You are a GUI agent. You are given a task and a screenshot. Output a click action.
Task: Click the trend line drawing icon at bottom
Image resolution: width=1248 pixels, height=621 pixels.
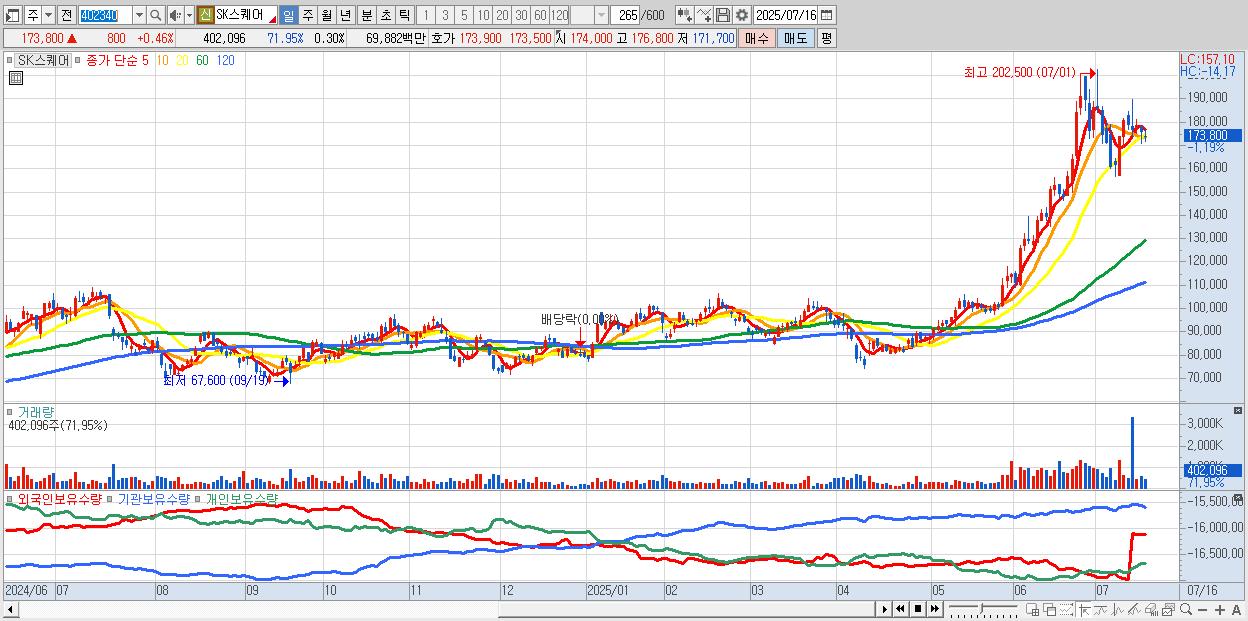pos(1101,610)
